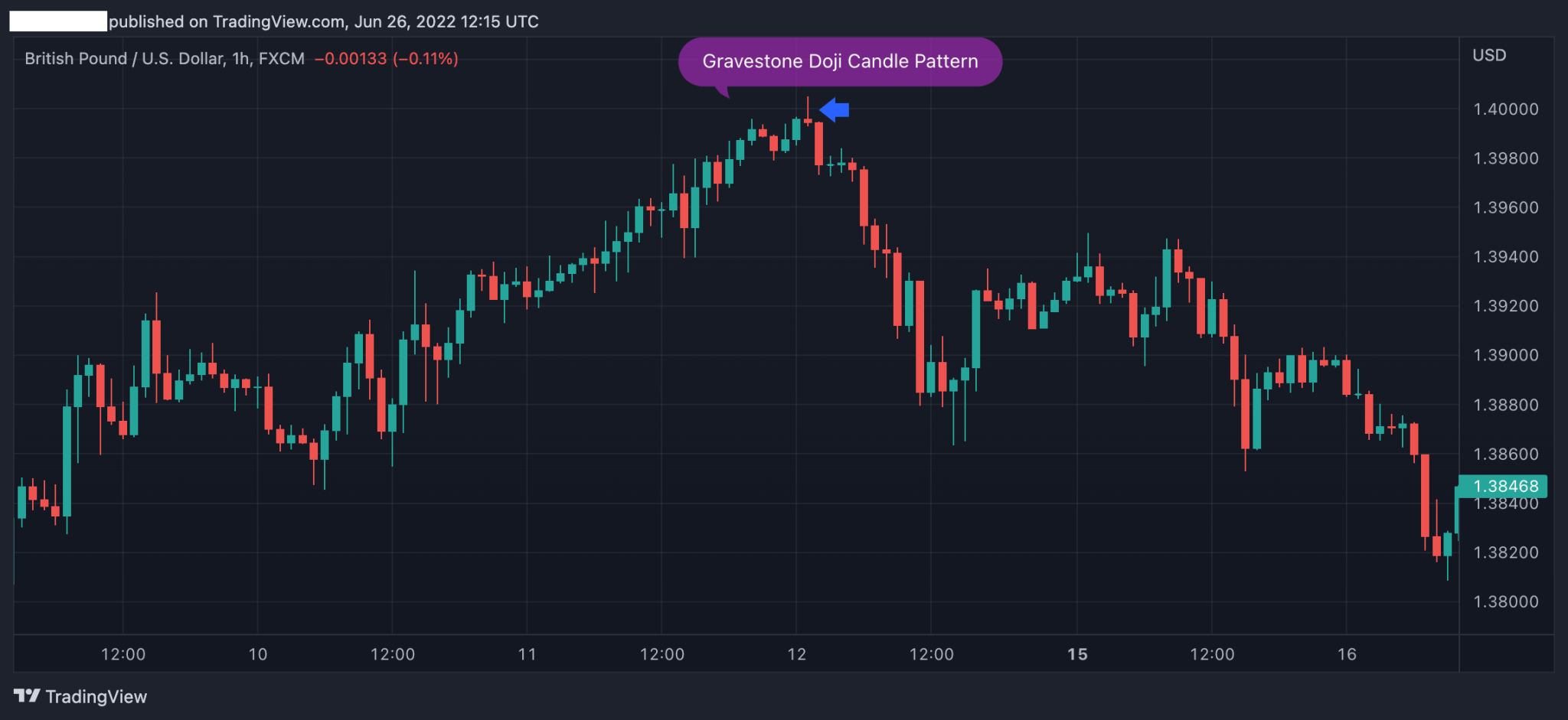Viewport: 1568px width, 720px height.
Task: Click the 10 date label on the time axis
Action: point(257,654)
